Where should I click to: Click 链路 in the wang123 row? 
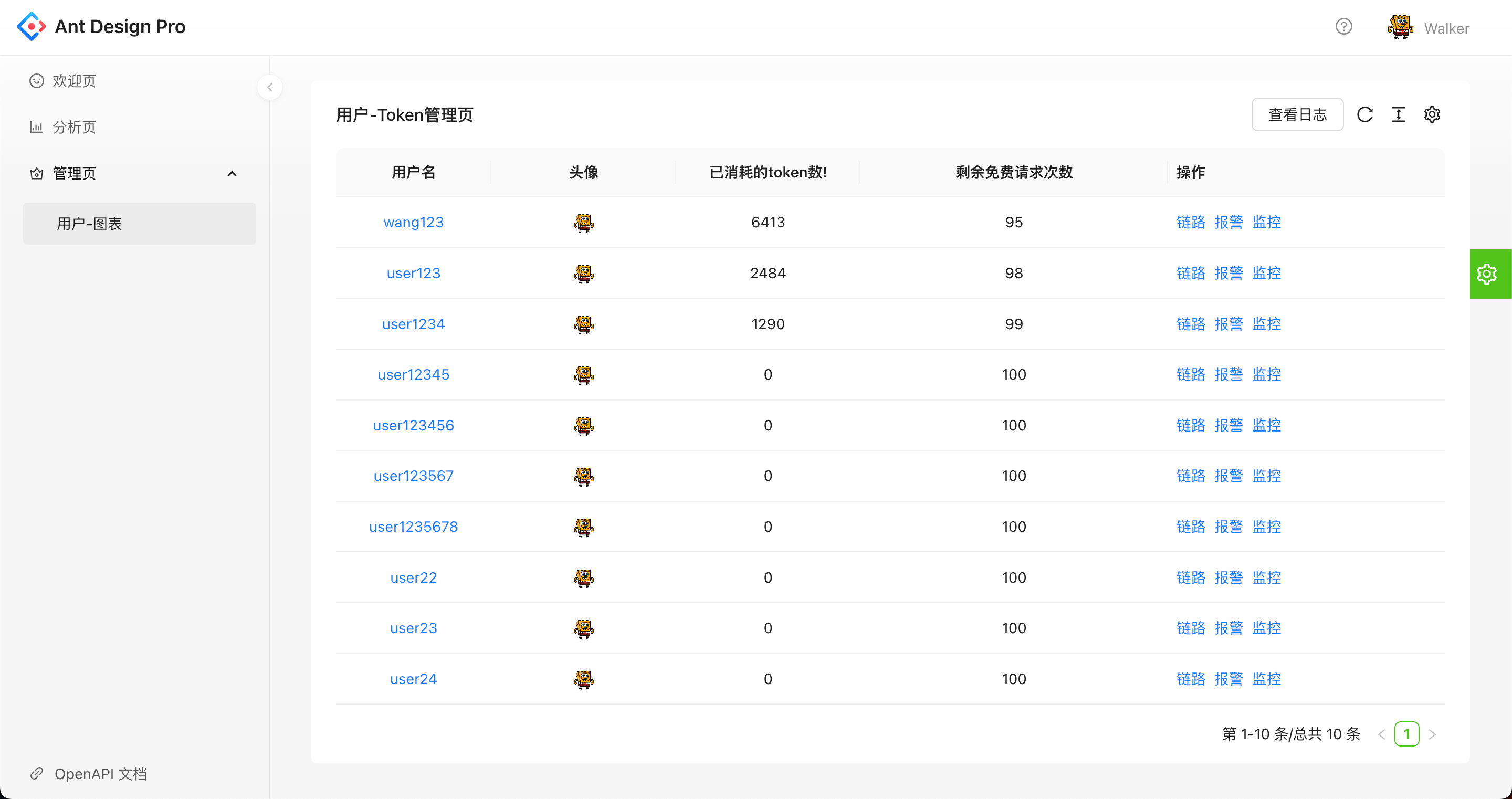pos(1191,223)
